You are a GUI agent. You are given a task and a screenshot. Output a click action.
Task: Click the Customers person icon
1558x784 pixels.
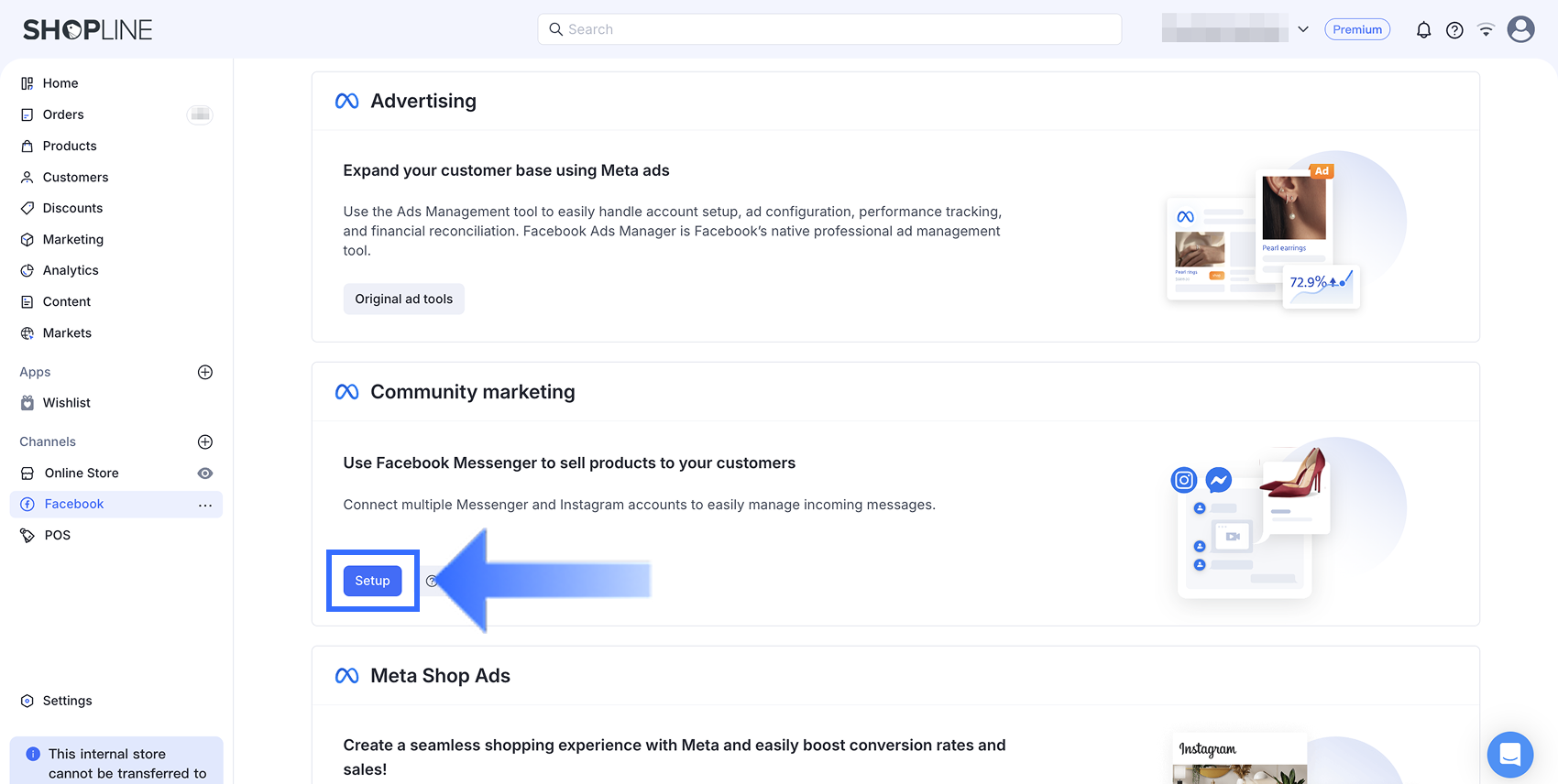click(27, 177)
